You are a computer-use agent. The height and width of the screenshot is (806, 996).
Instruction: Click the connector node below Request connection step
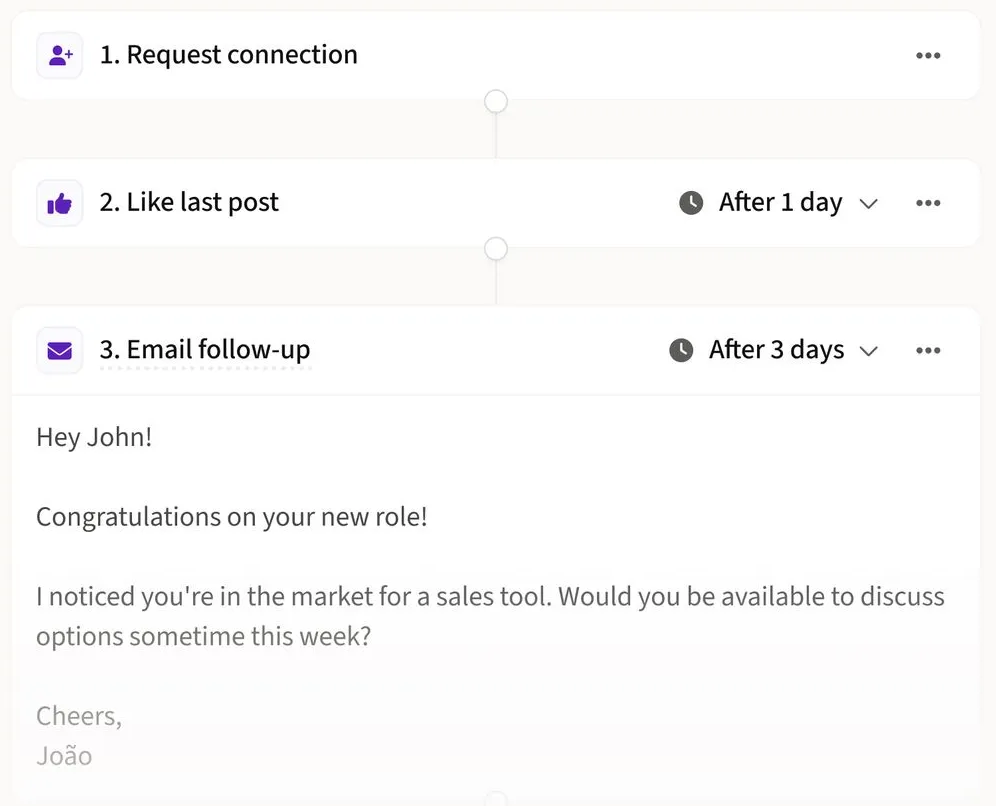496,101
